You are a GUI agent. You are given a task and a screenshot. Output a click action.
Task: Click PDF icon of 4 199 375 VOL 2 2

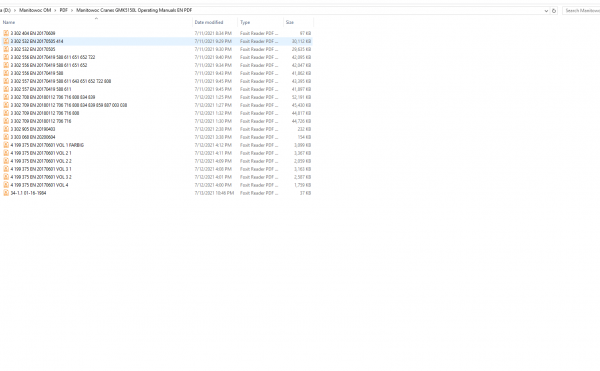[x=6, y=161]
